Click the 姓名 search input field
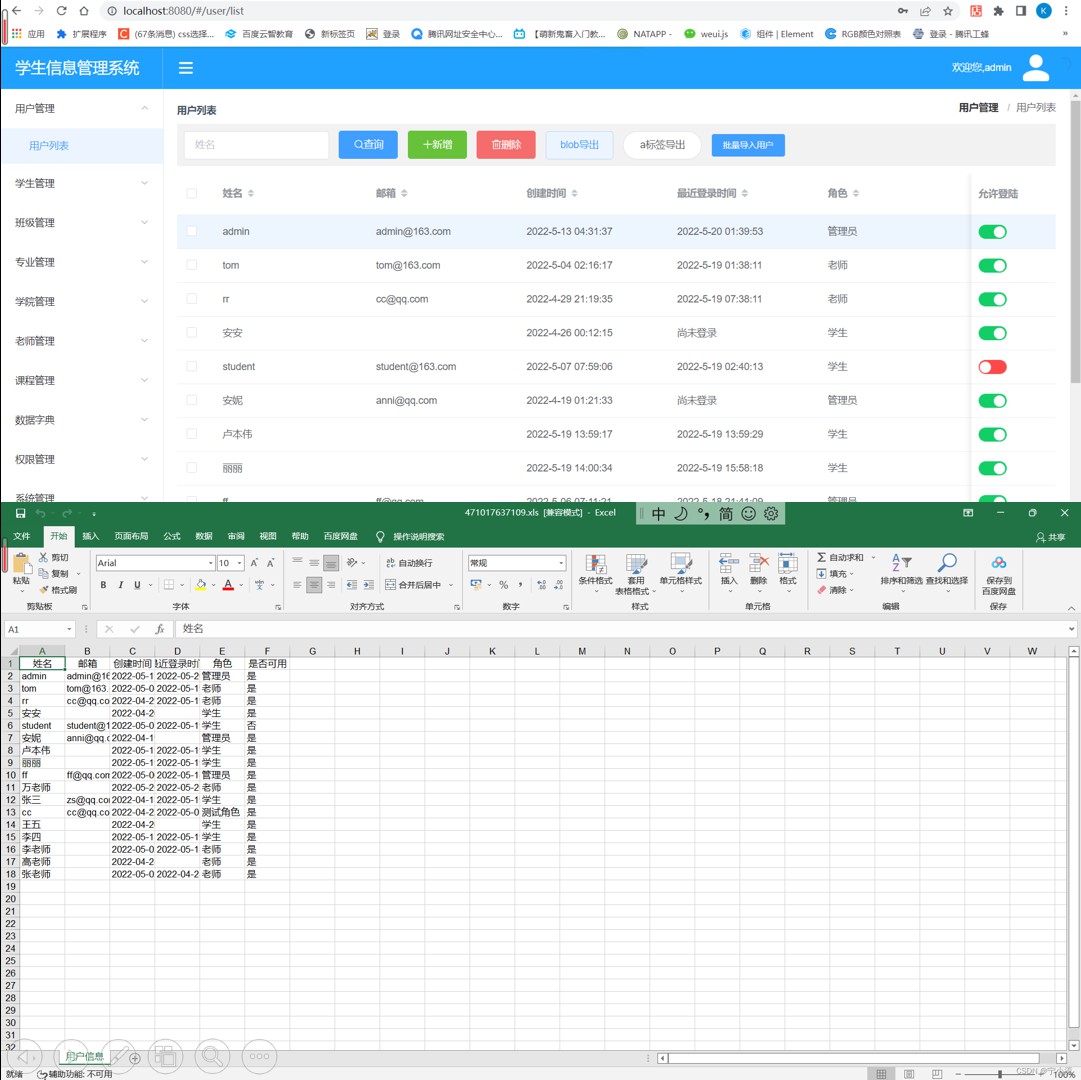Image resolution: width=1081 pixels, height=1080 pixels. pos(256,145)
